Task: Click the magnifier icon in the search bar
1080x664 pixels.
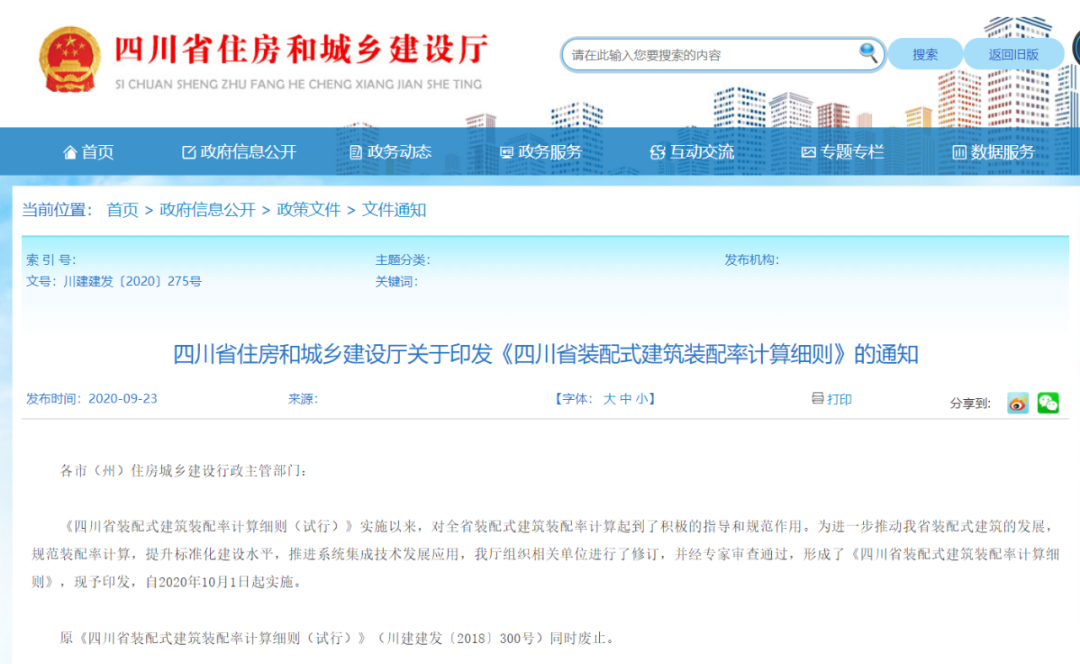Action: point(867,54)
